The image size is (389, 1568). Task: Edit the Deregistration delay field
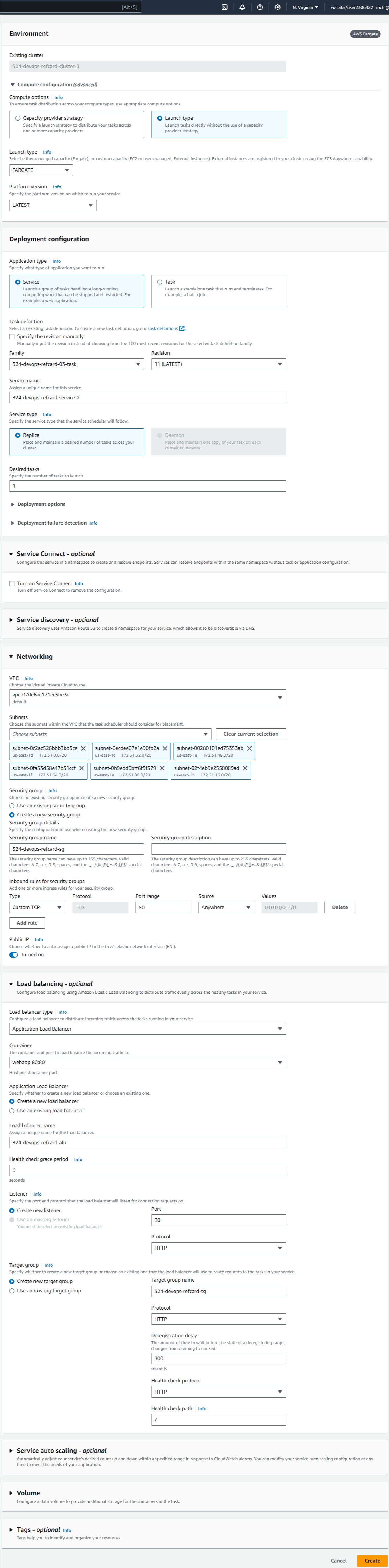click(218, 1358)
